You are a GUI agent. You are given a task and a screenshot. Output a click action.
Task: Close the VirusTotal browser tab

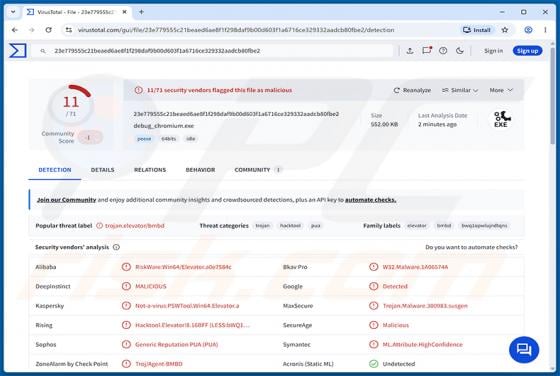[124, 12]
